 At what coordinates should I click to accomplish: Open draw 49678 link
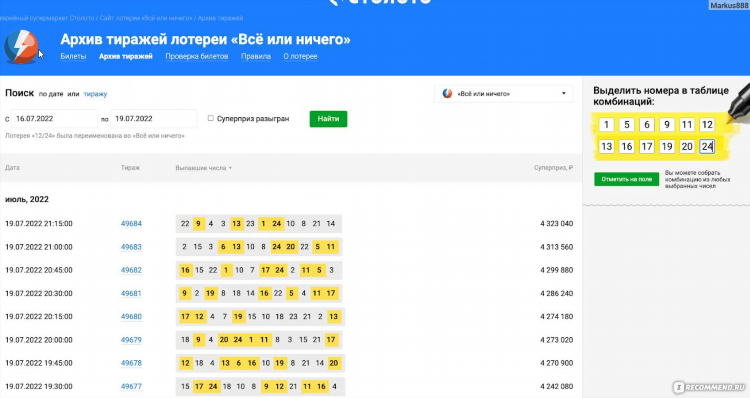131,363
